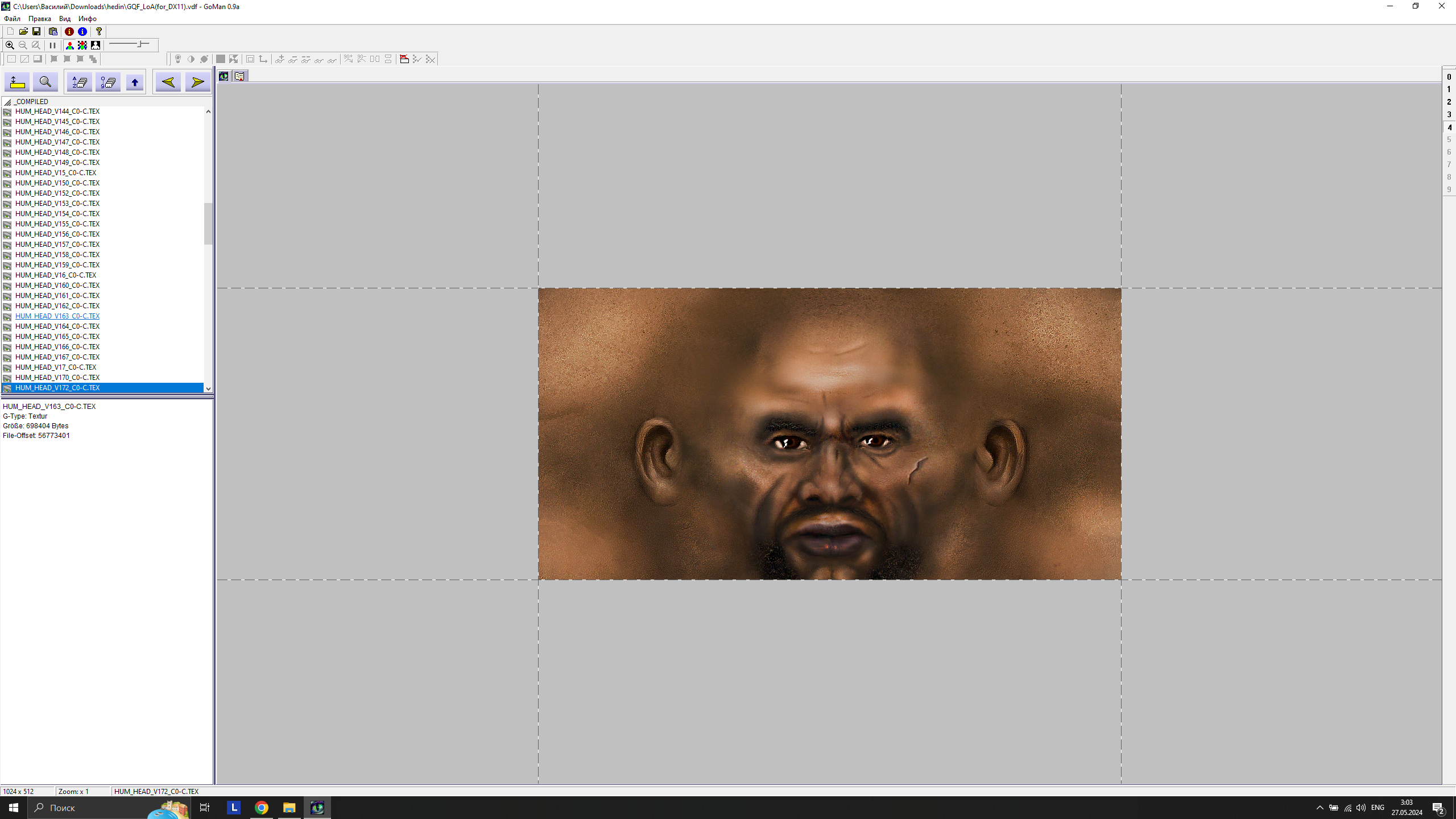
Task: Open the Файл menu
Action: (x=12, y=19)
